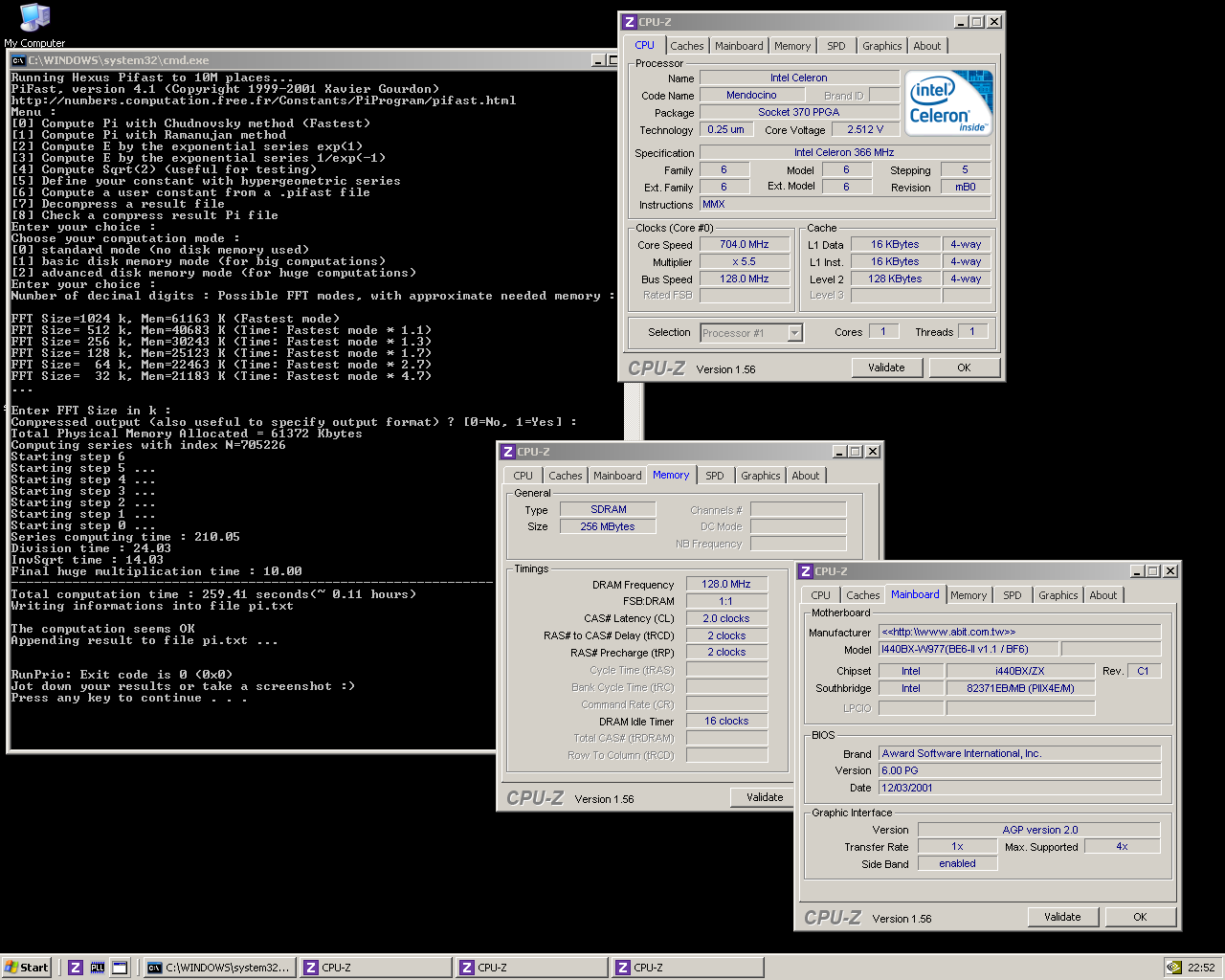Screen dimensions: 1225x980
Task: Switch to About tab in the Timings window
Action: (x=806, y=476)
